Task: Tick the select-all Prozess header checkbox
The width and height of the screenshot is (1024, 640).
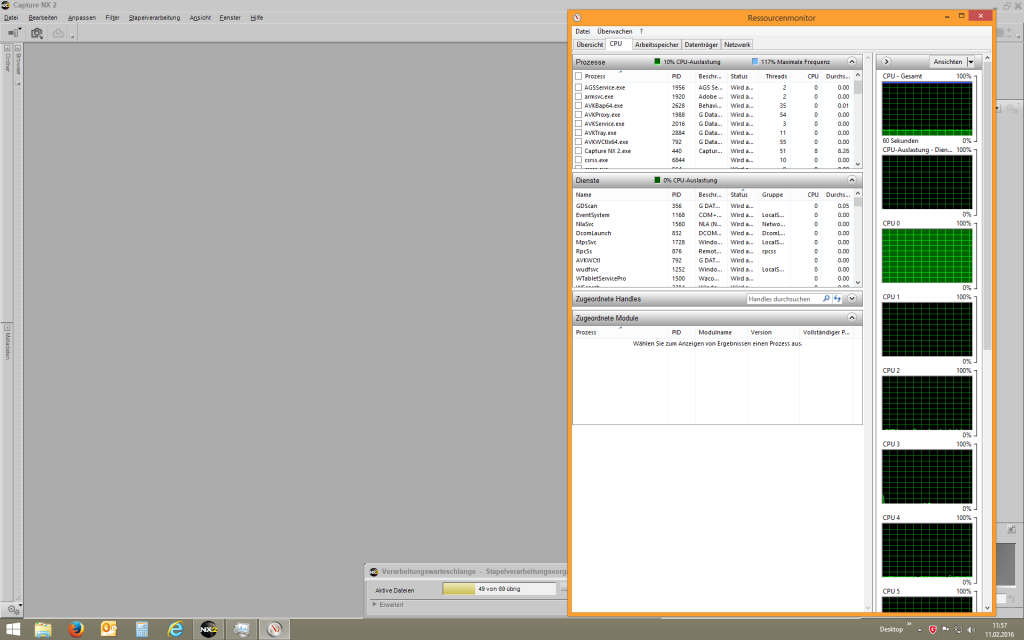Action: (579, 76)
